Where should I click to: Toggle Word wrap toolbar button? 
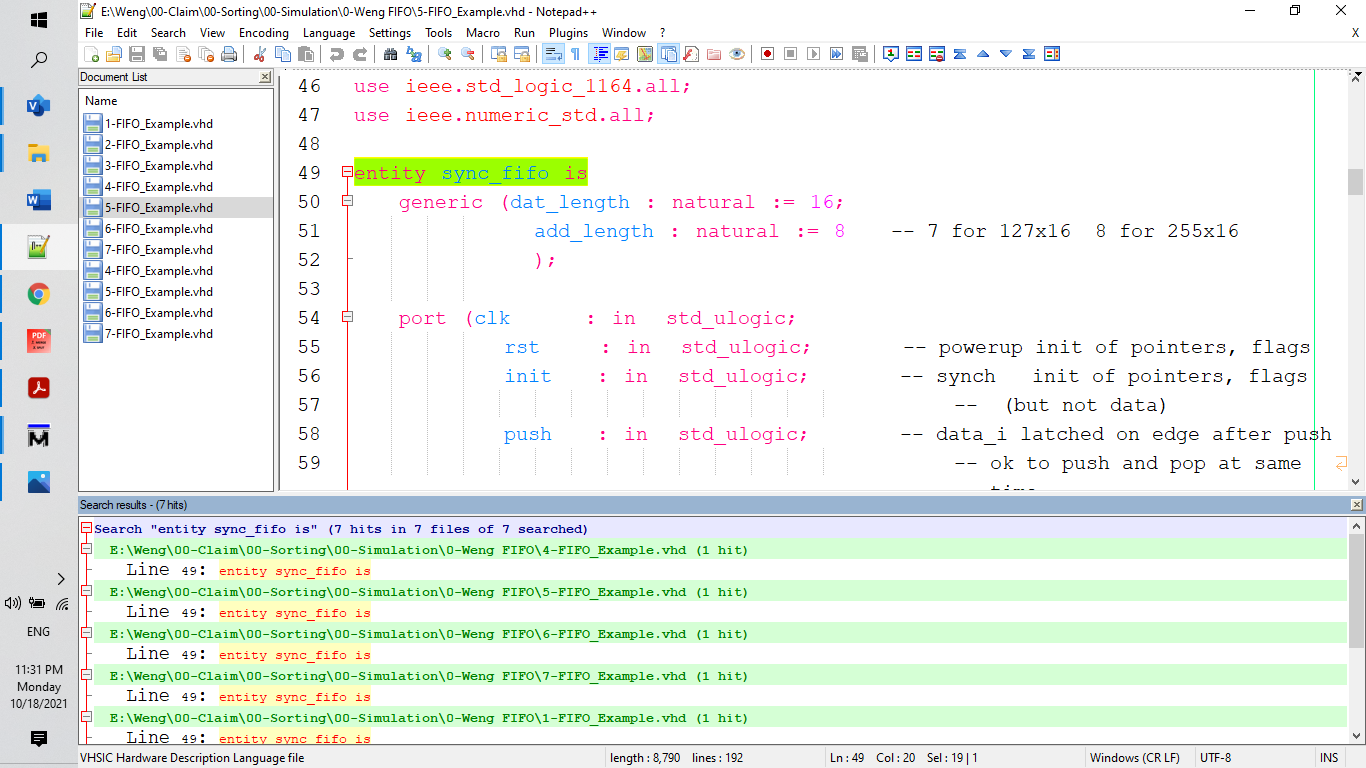pos(553,54)
